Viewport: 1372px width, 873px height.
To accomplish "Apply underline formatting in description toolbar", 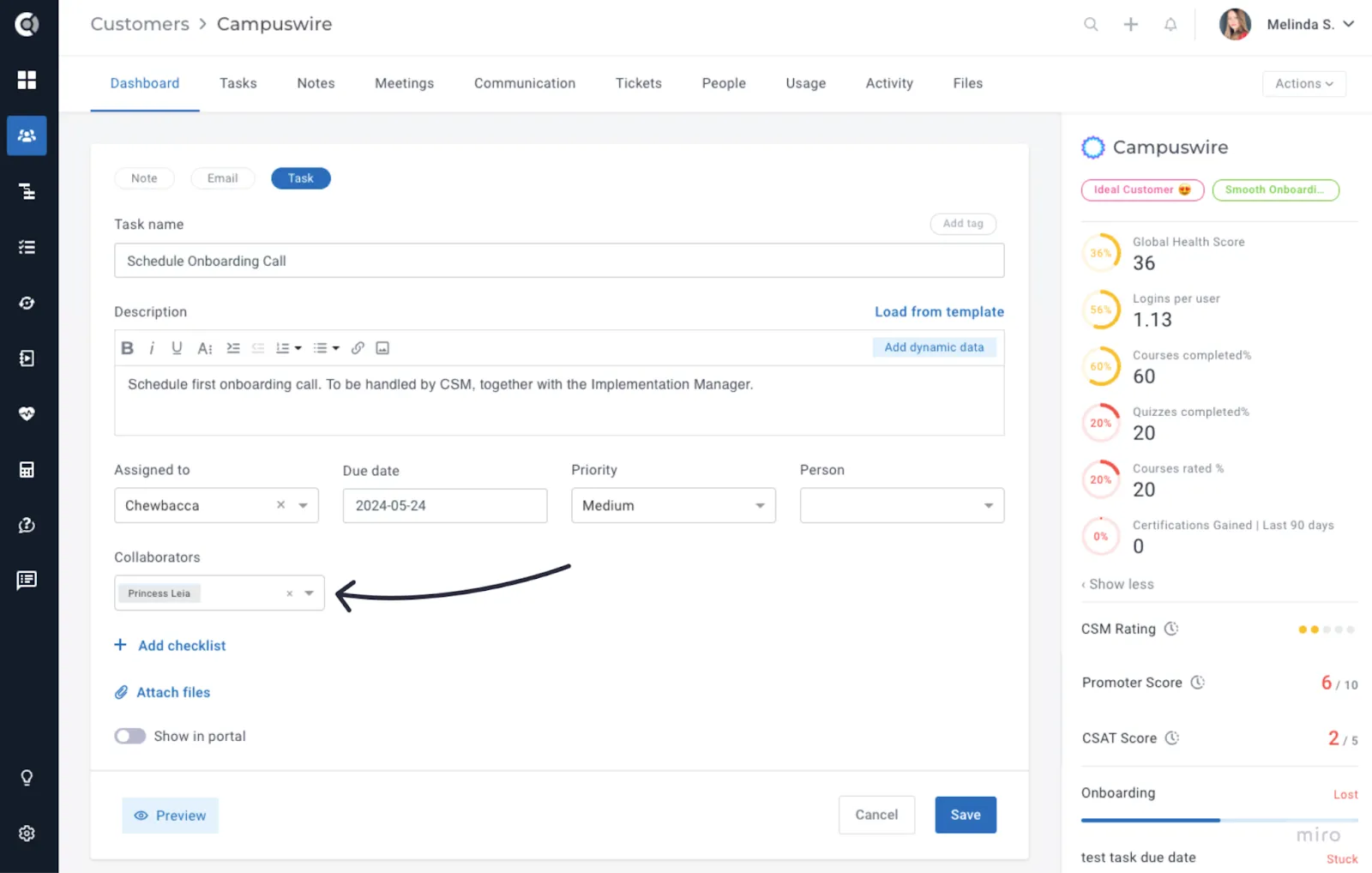I will pos(177,347).
